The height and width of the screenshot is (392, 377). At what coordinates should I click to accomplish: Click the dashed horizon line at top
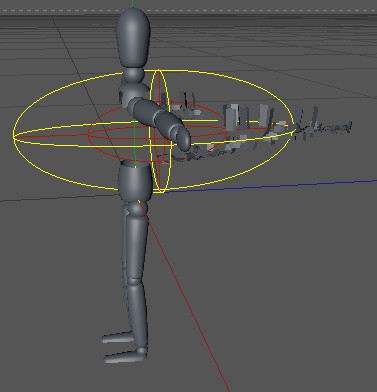(x=188, y=11)
